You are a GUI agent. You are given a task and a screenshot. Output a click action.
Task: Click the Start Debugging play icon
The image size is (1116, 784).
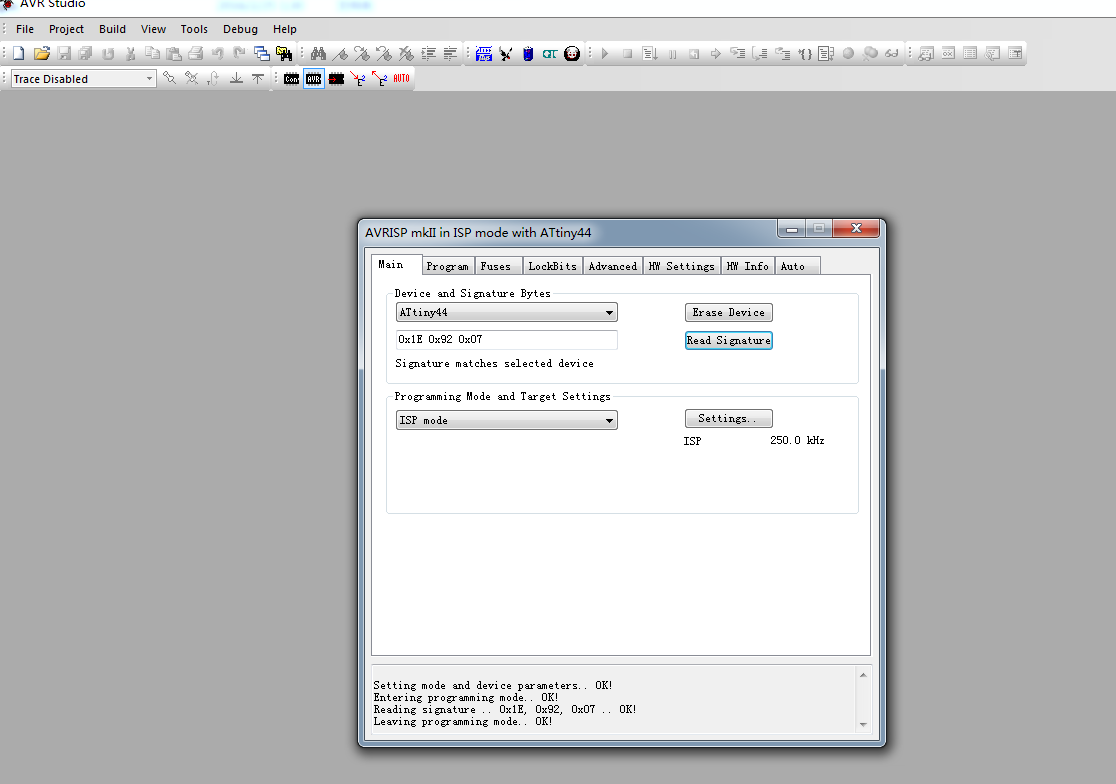[x=605, y=53]
